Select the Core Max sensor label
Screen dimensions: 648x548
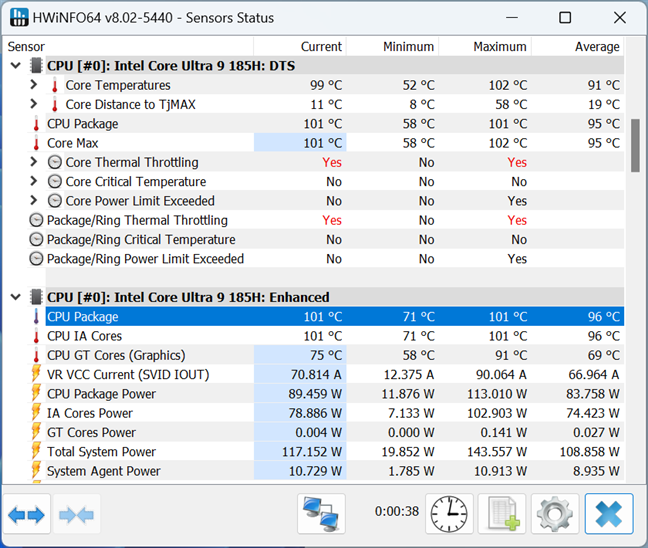[x=73, y=143]
